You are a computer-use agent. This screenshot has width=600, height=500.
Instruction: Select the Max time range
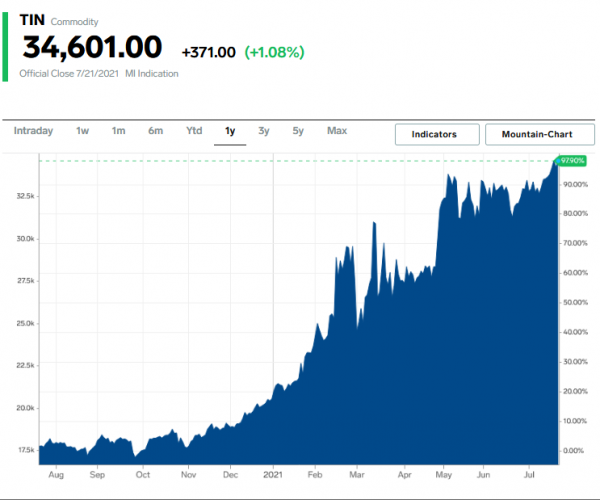337,131
